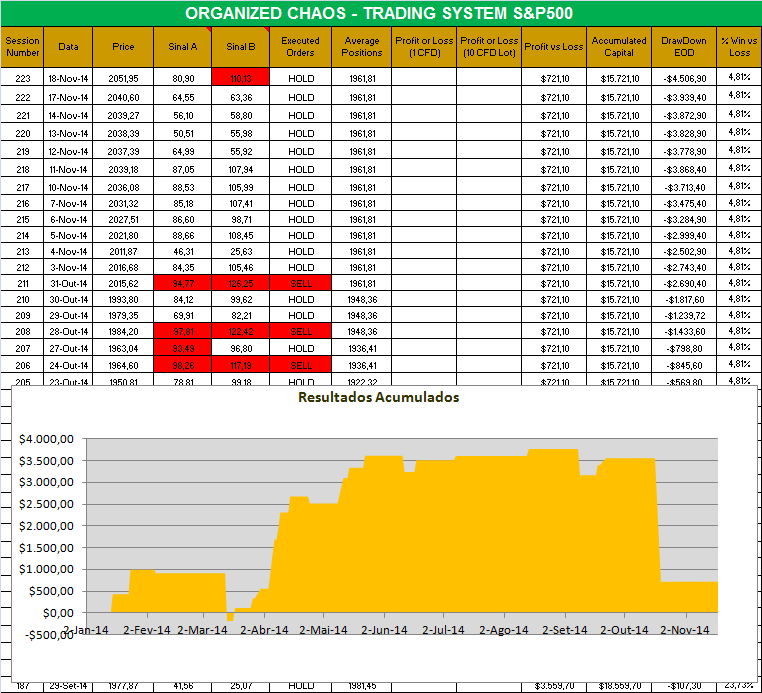This screenshot has width=762, height=693.
Task: Select red Sinal B cell 117,19
Action: (241, 365)
